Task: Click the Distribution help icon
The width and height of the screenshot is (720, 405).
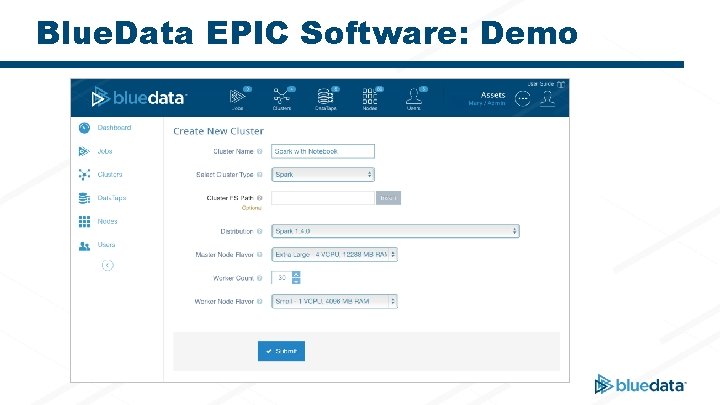Action: coord(259,231)
